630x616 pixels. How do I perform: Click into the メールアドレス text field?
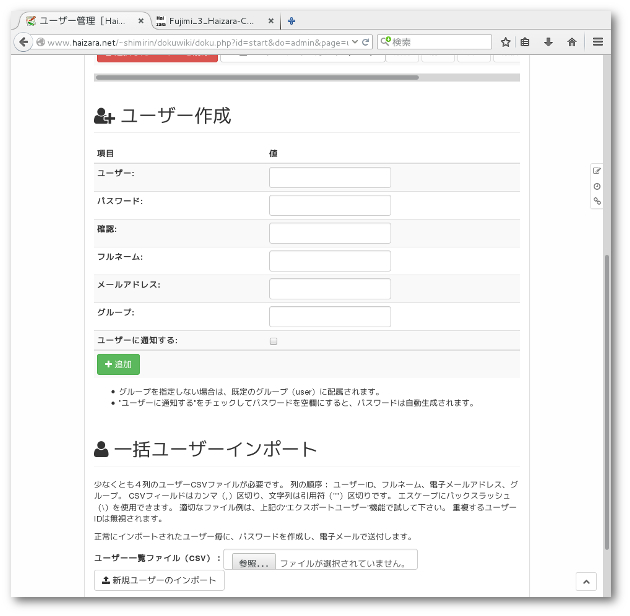329,289
